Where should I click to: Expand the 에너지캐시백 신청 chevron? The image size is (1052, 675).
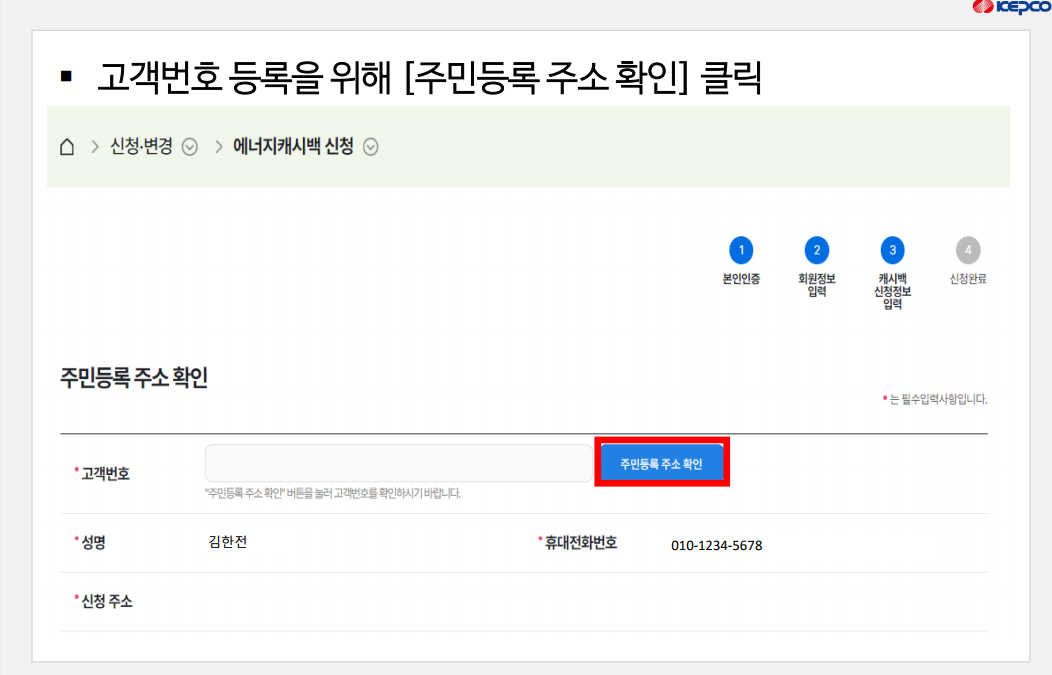(x=371, y=146)
